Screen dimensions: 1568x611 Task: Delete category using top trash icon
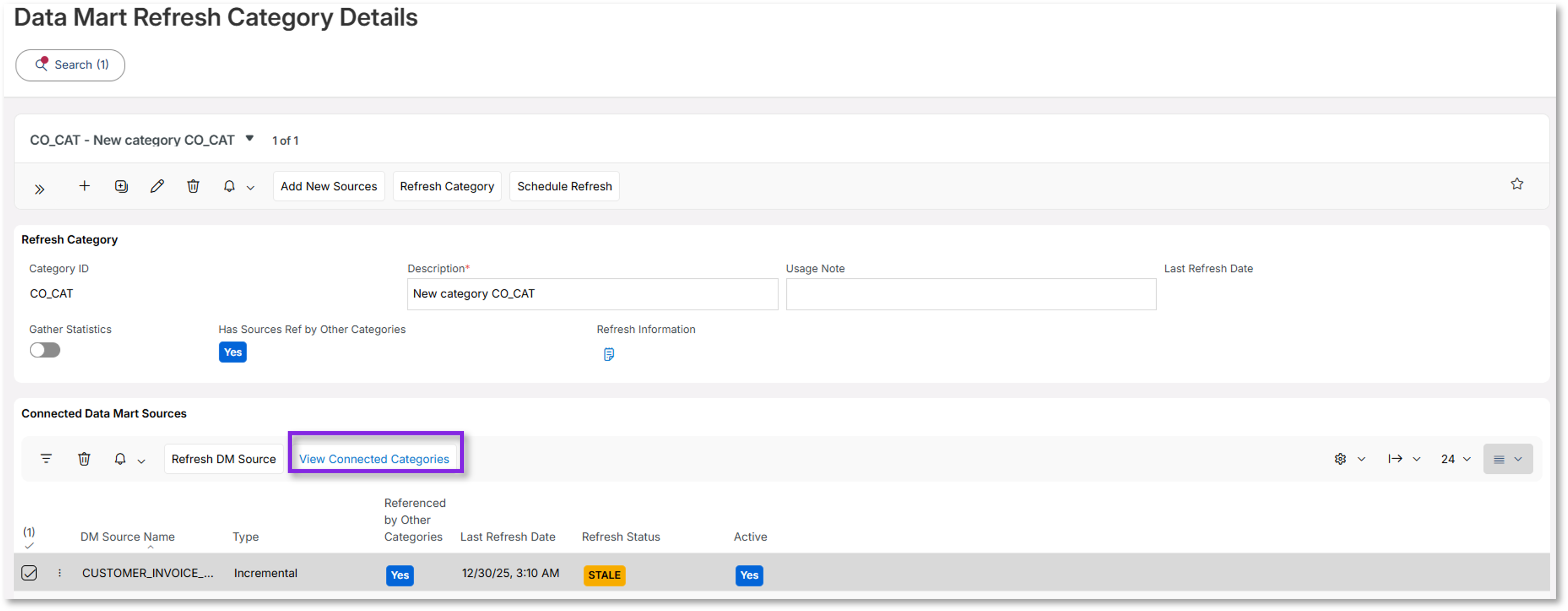click(193, 186)
